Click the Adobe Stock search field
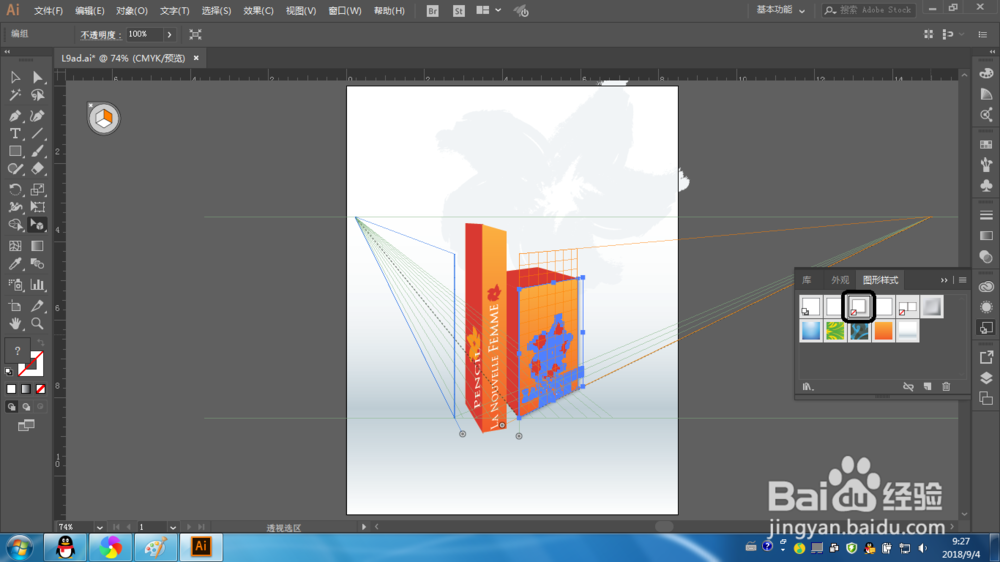 click(x=869, y=10)
